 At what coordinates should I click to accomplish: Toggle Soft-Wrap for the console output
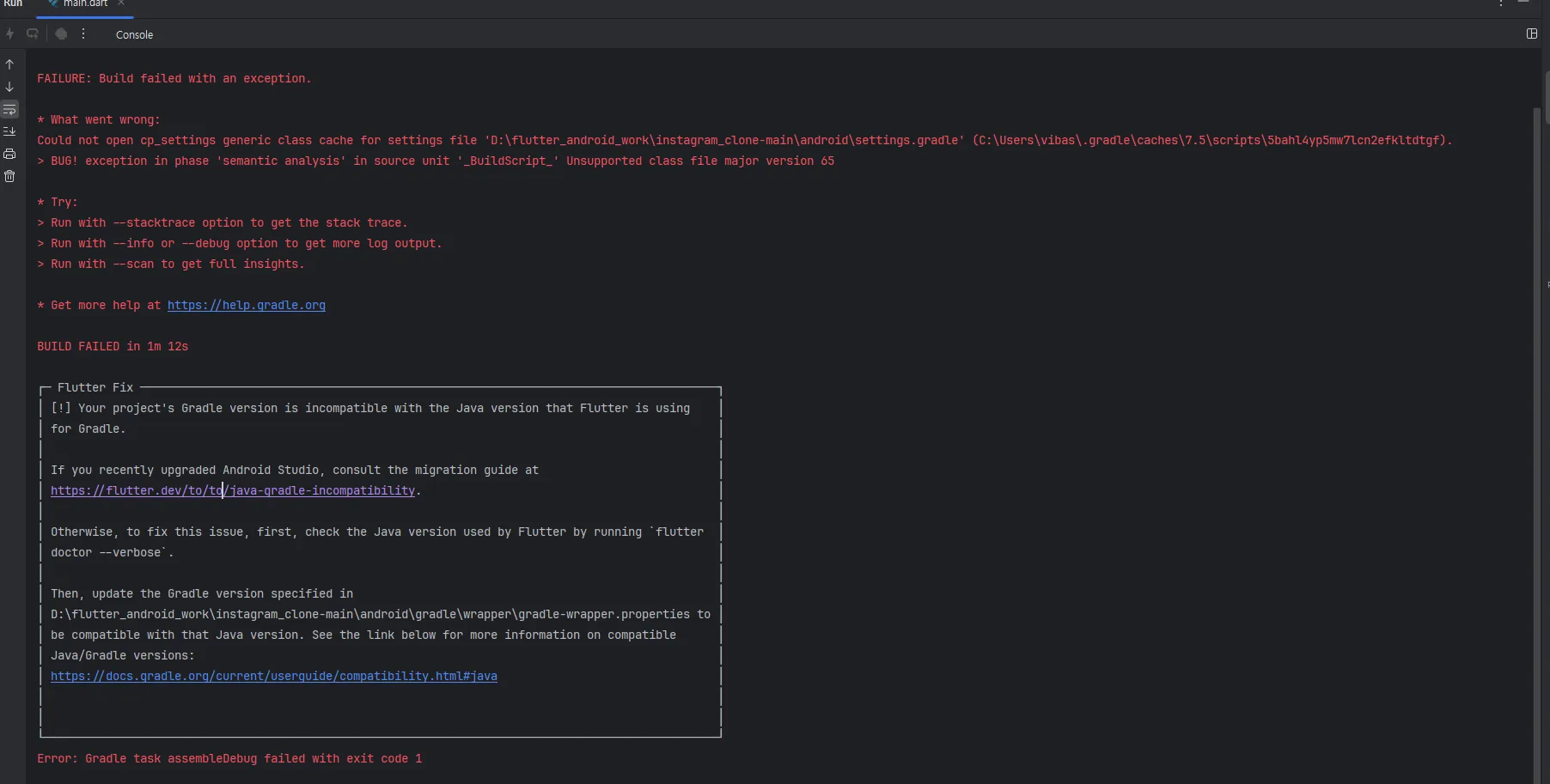coord(9,109)
